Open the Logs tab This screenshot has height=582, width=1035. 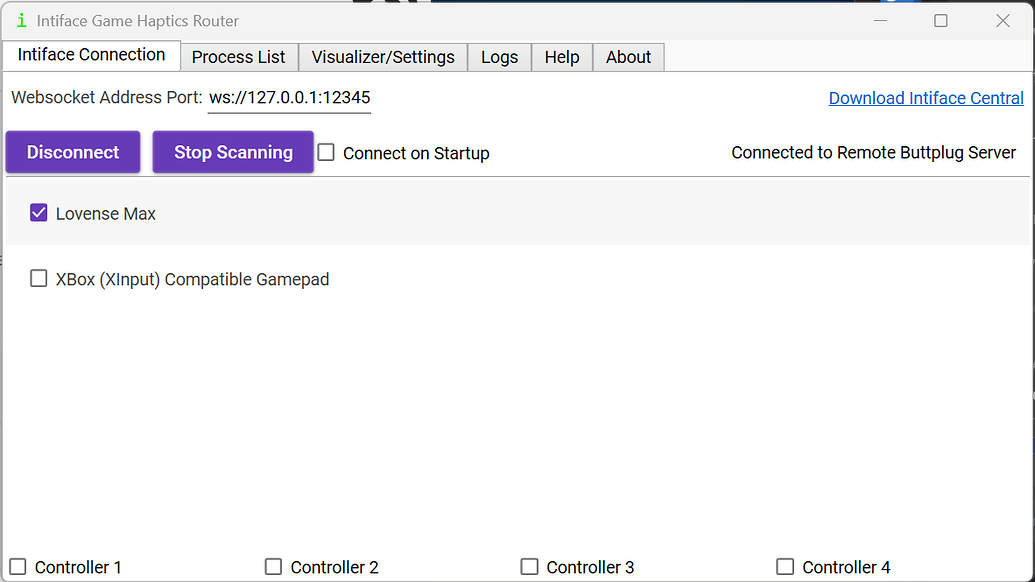pyautogui.click(x=499, y=57)
